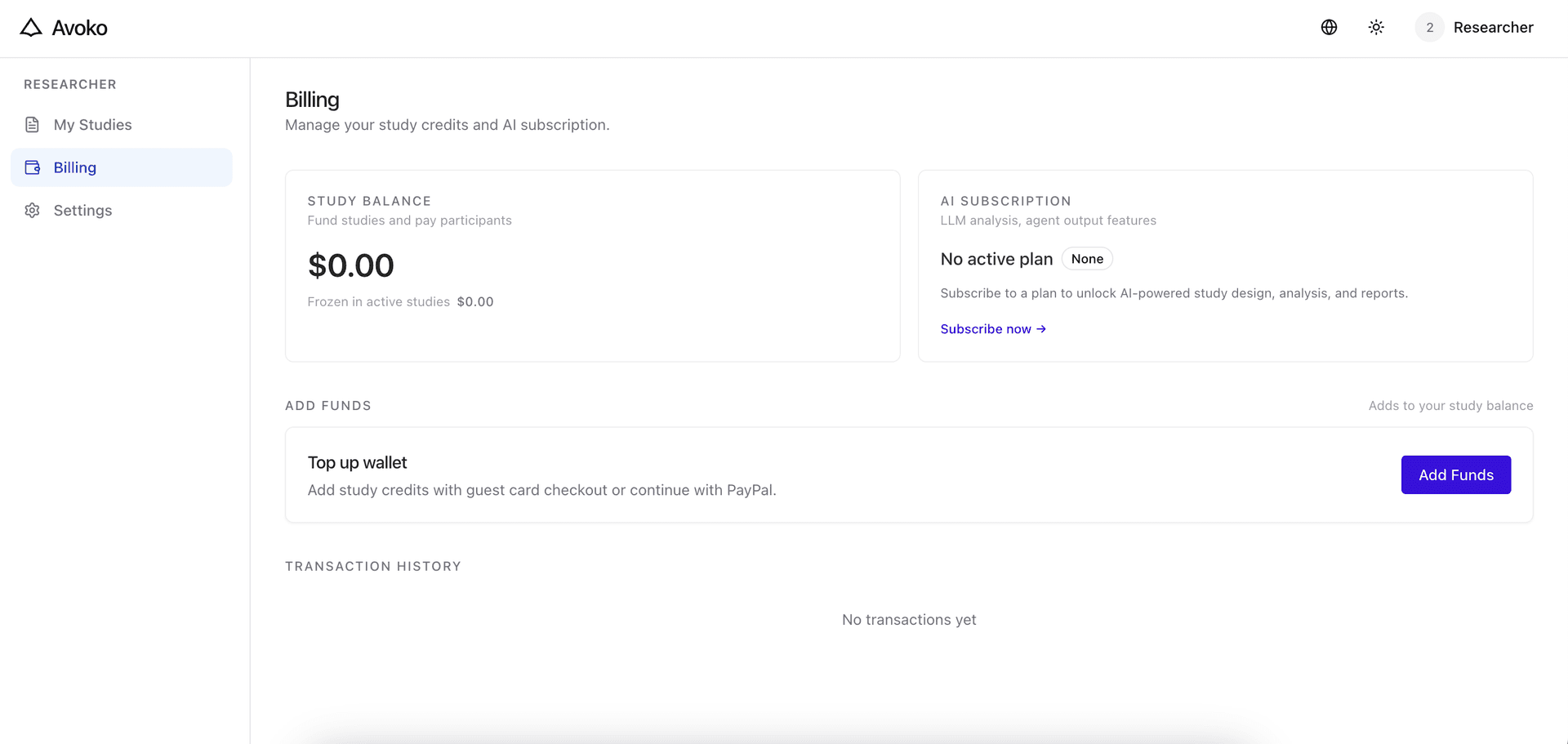The height and width of the screenshot is (744, 1568).
Task: Click the "Transaction History" heading
Action: point(373,565)
